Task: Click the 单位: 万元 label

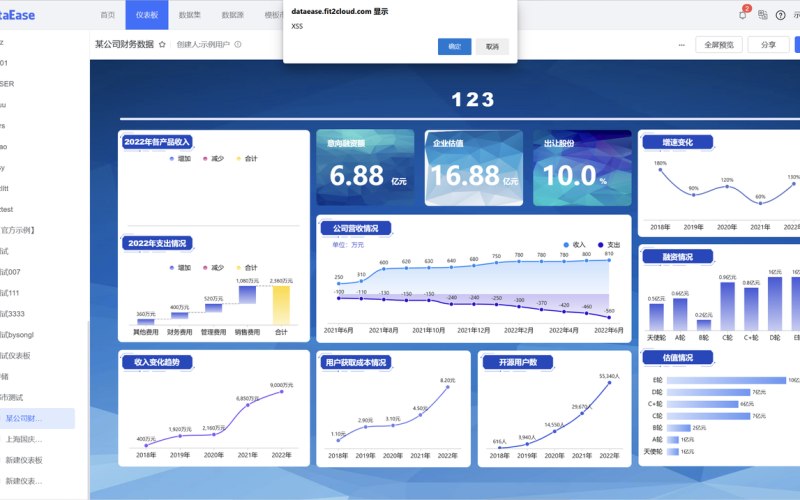Action: pos(348,245)
